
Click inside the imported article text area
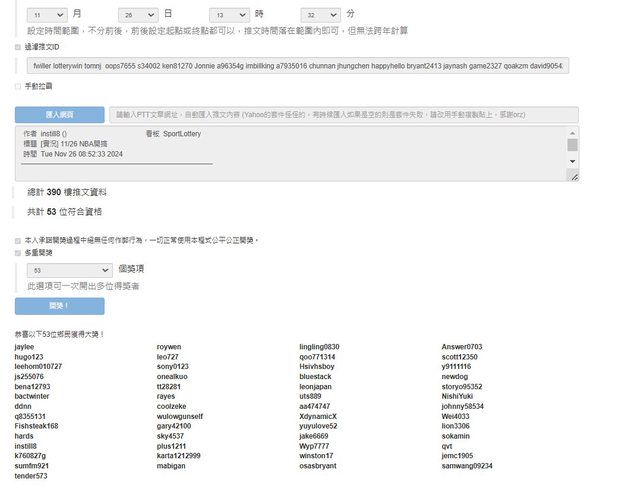coord(290,155)
